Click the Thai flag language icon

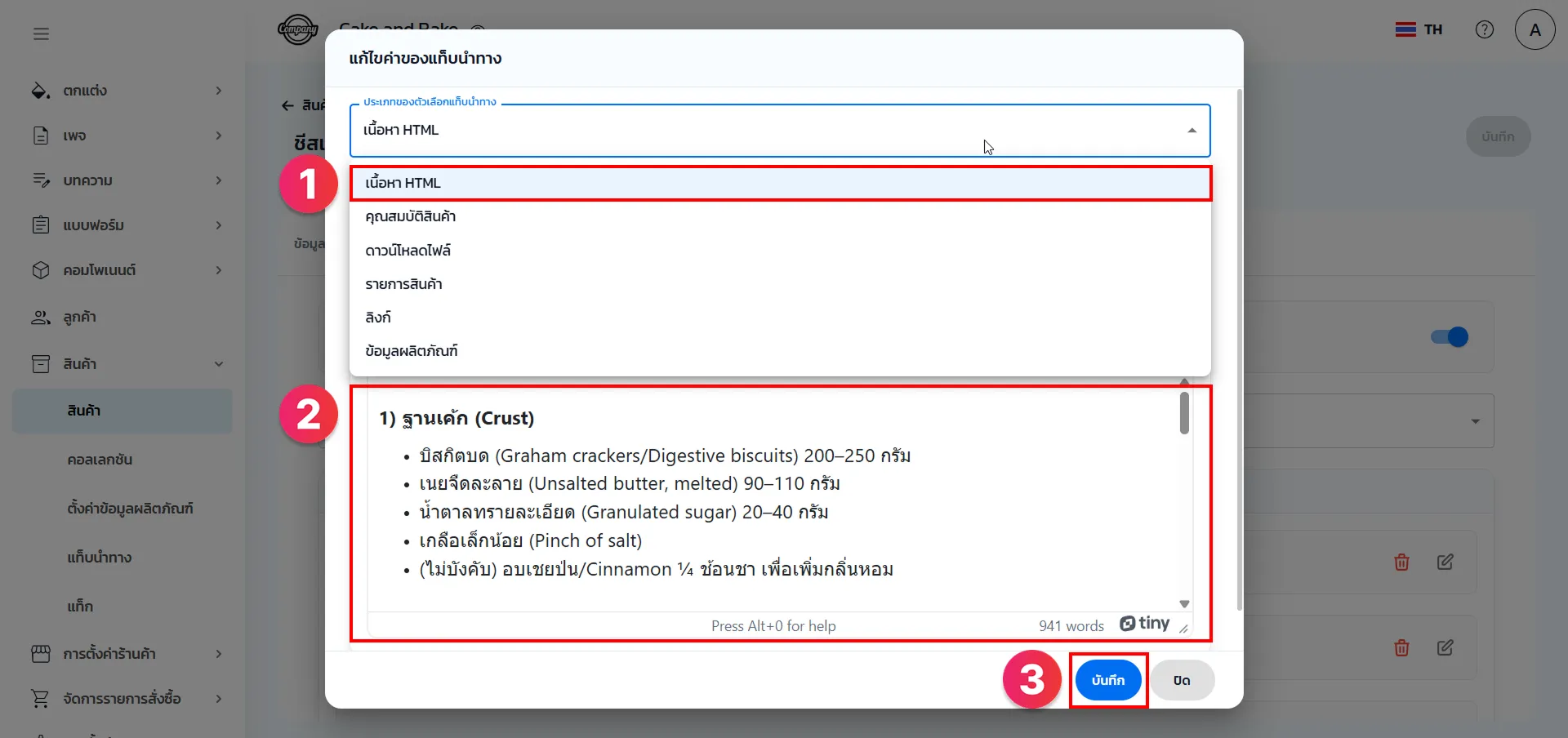[x=1405, y=29]
